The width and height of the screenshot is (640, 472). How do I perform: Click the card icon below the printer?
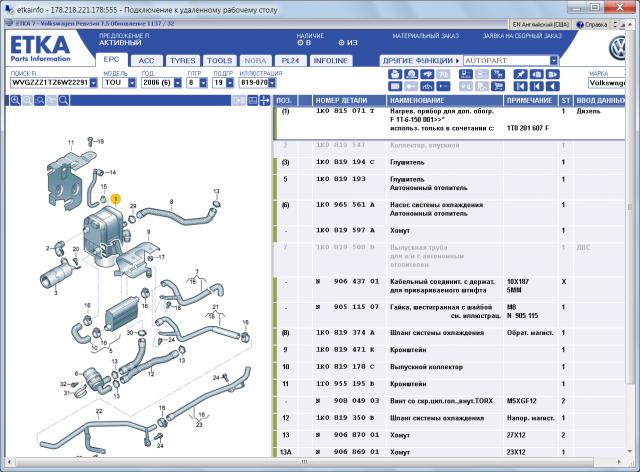coord(394,86)
